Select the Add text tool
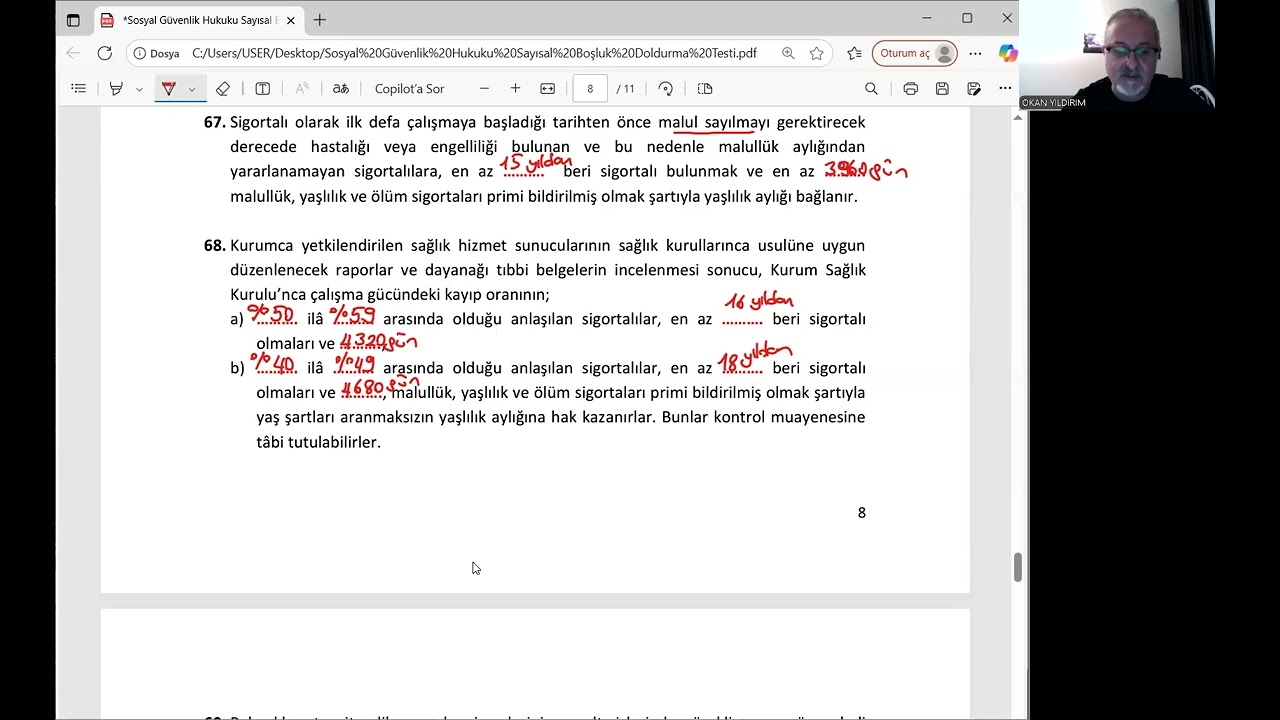1280x720 pixels. (262, 89)
